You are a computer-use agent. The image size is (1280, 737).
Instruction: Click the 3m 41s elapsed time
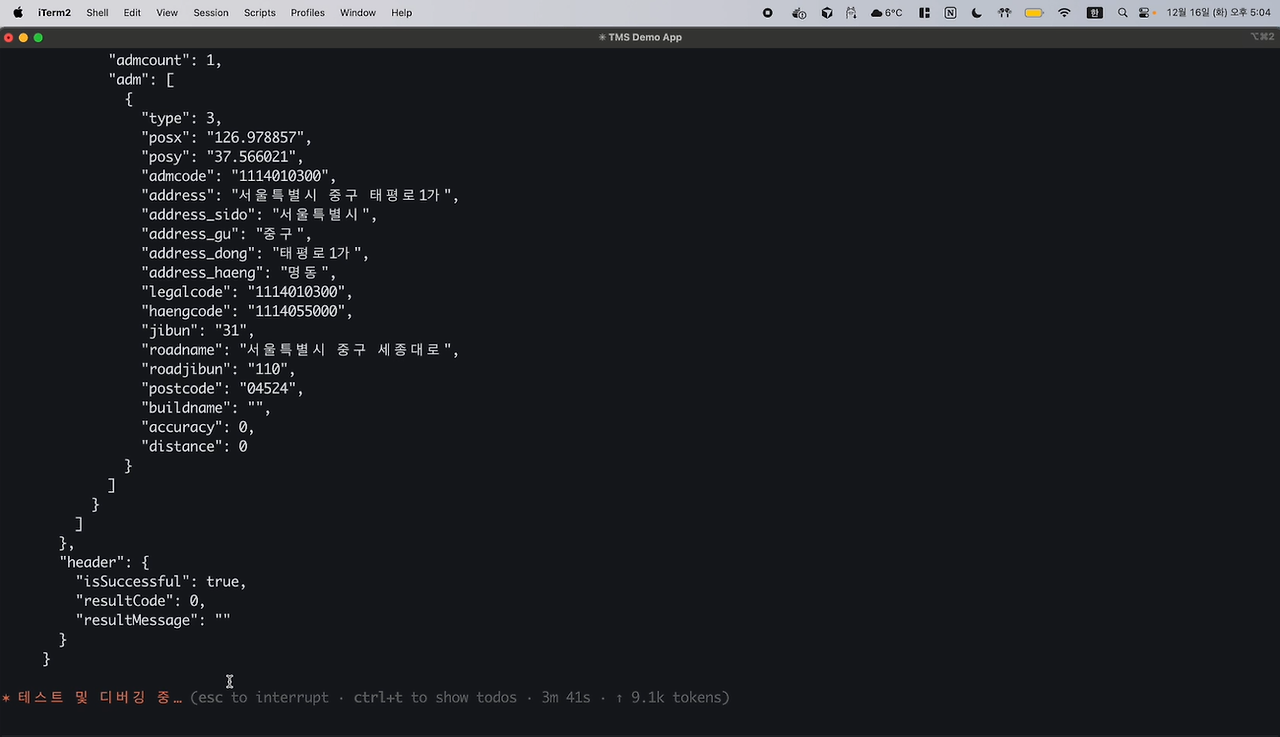pyautogui.click(x=566, y=698)
